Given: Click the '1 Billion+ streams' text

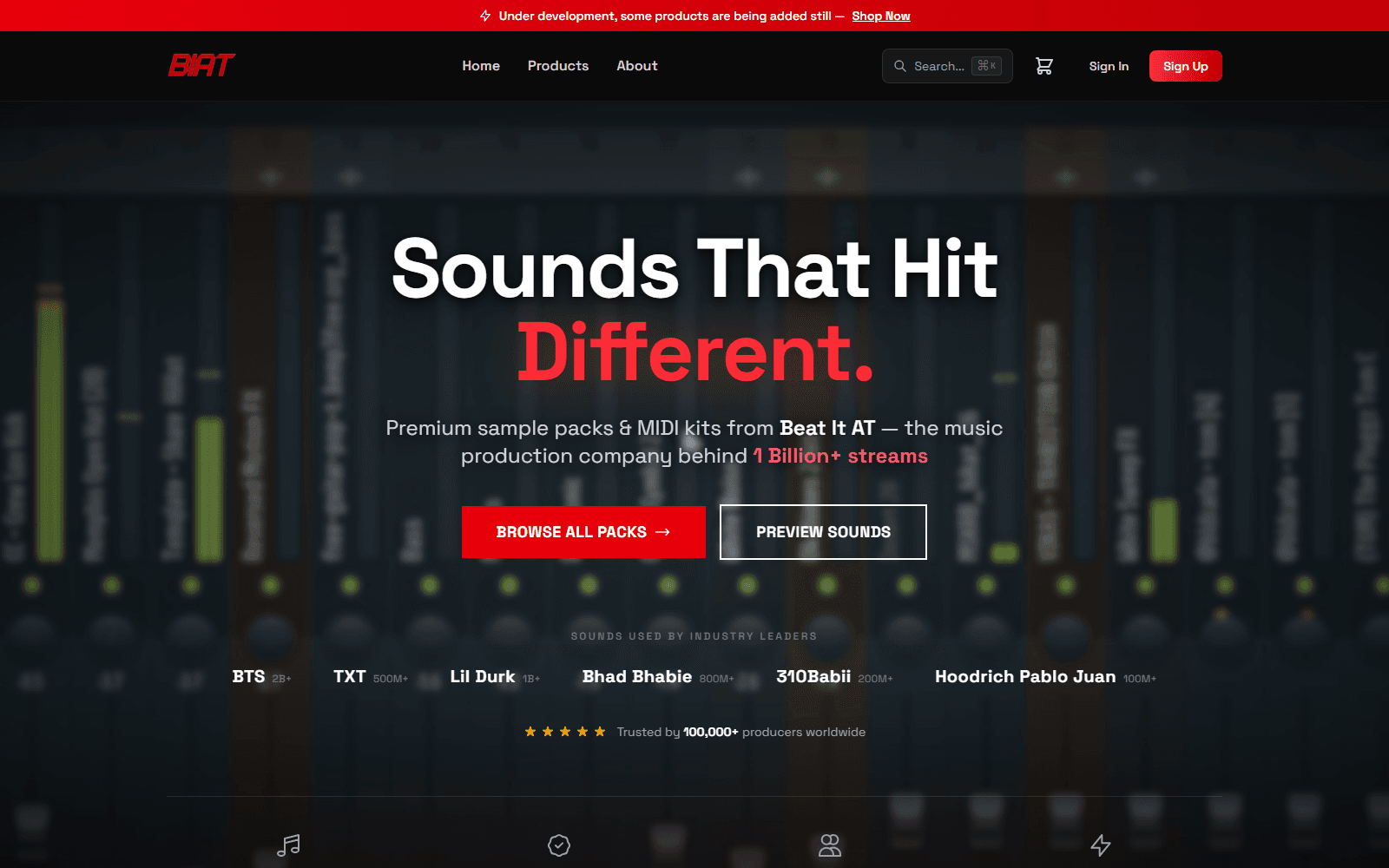Looking at the screenshot, I should (840, 456).
